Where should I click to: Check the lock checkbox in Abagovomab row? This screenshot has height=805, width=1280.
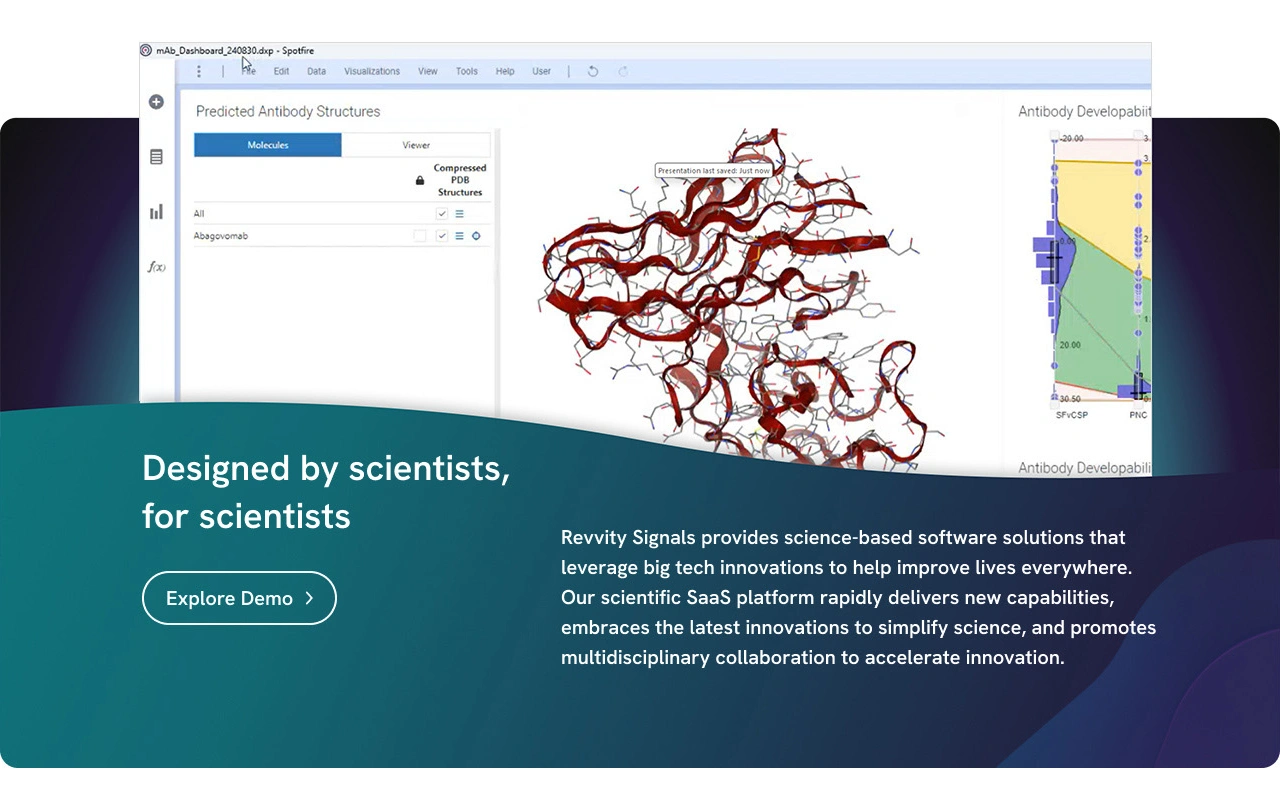[x=420, y=236]
